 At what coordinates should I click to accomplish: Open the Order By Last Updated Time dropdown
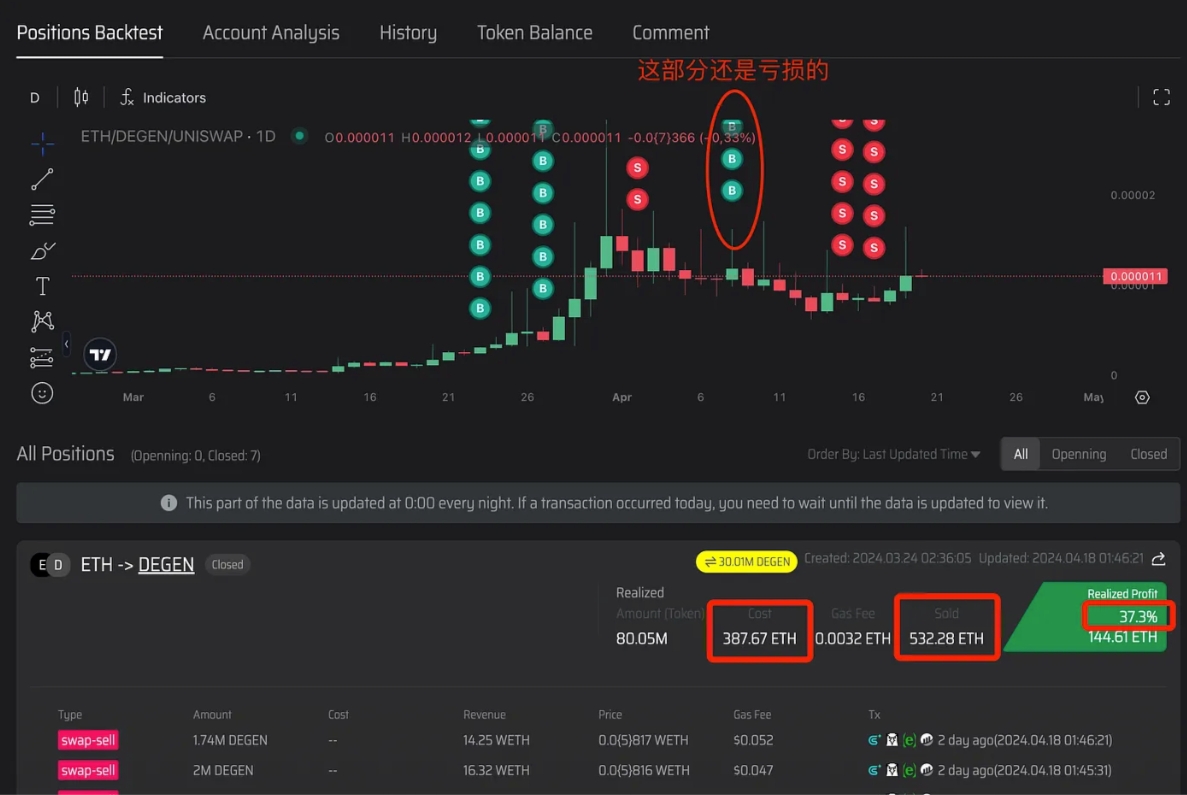893,454
